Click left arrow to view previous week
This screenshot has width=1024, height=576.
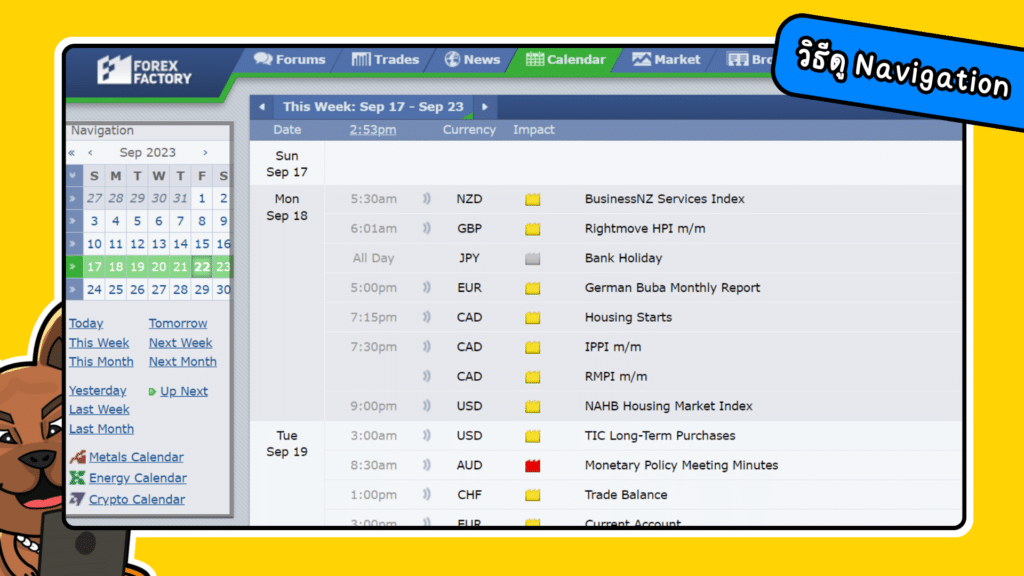pyautogui.click(x=262, y=106)
